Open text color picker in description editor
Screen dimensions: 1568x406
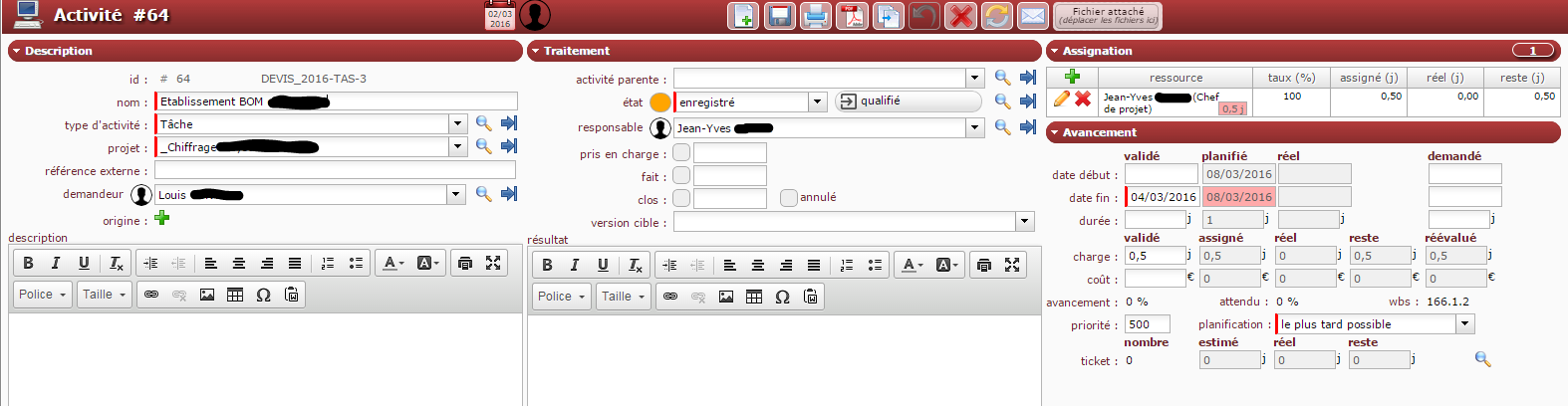click(392, 263)
